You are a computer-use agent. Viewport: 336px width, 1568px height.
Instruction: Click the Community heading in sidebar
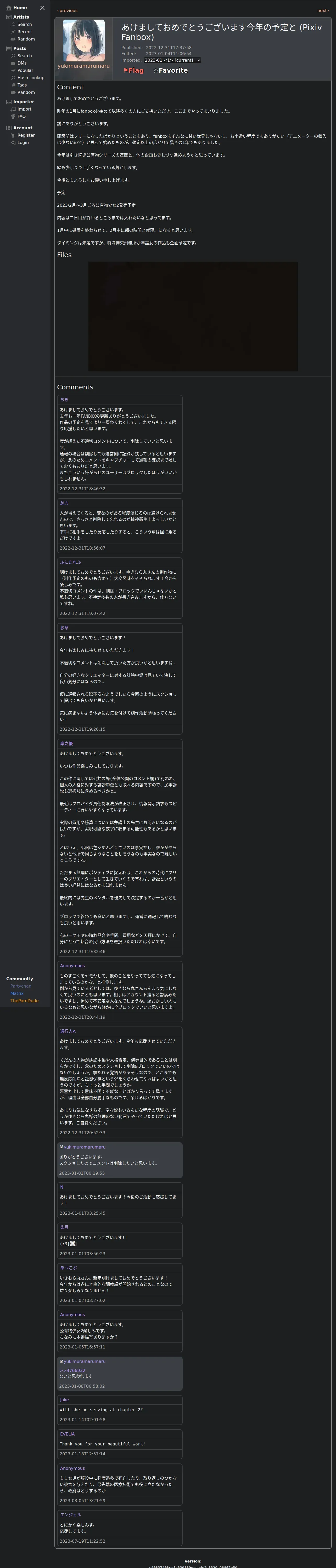coord(20,979)
